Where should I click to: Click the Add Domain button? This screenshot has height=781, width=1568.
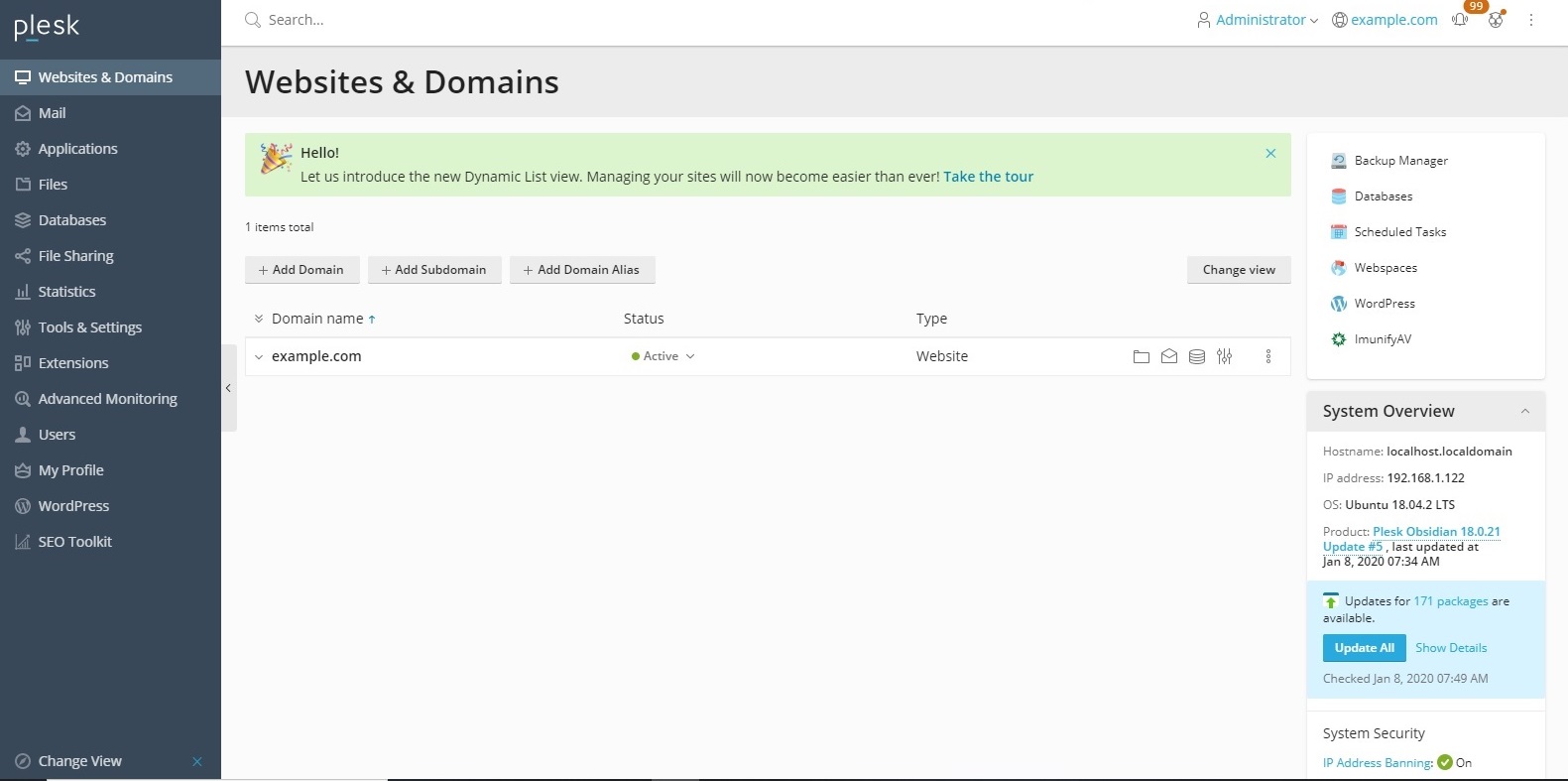click(302, 270)
